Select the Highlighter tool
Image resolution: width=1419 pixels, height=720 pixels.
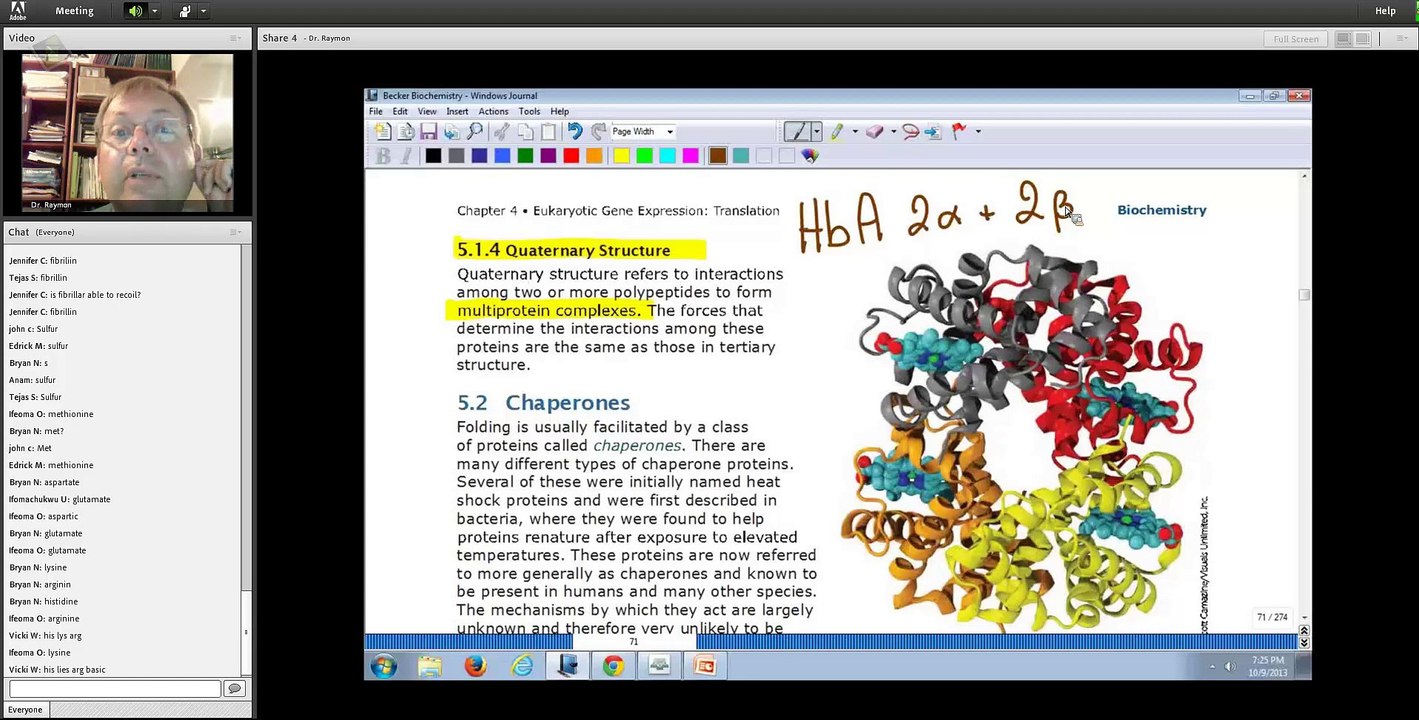(x=837, y=132)
